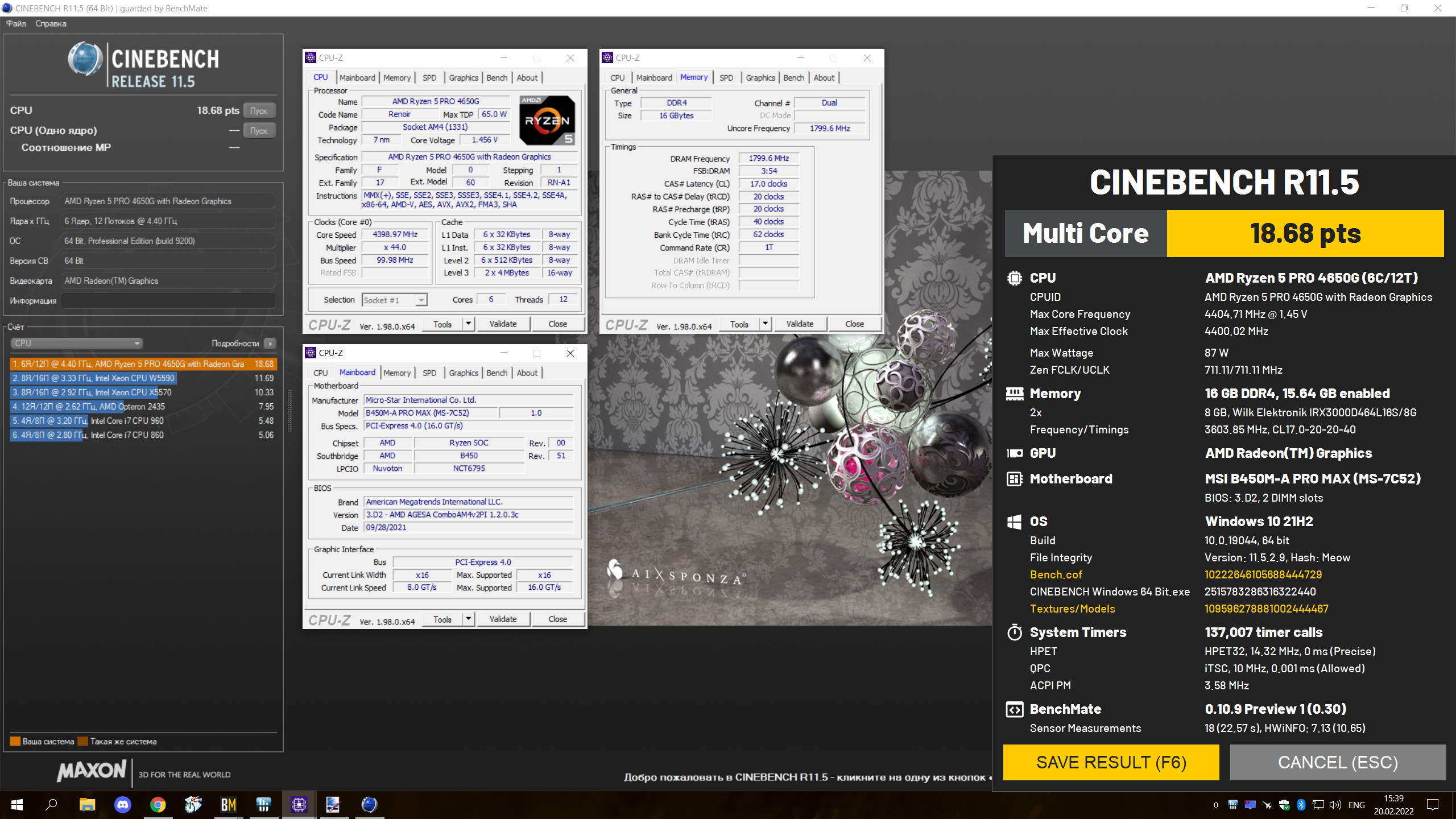Click Close in CPU-Z Memory window
Image resolution: width=1456 pixels, height=819 pixels.
point(854,324)
